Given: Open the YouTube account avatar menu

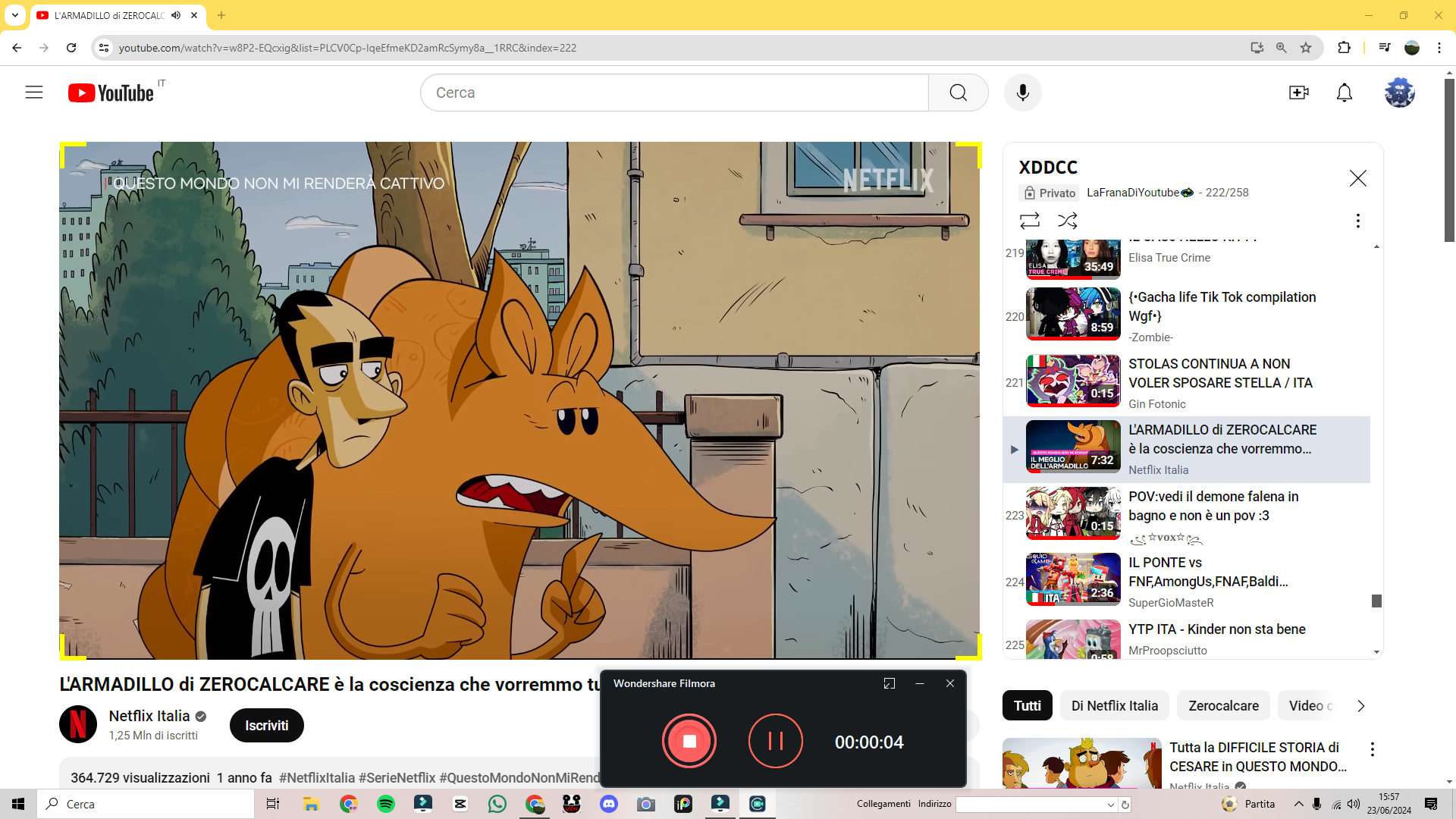Looking at the screenshot, I should [x=1400, y=93].
